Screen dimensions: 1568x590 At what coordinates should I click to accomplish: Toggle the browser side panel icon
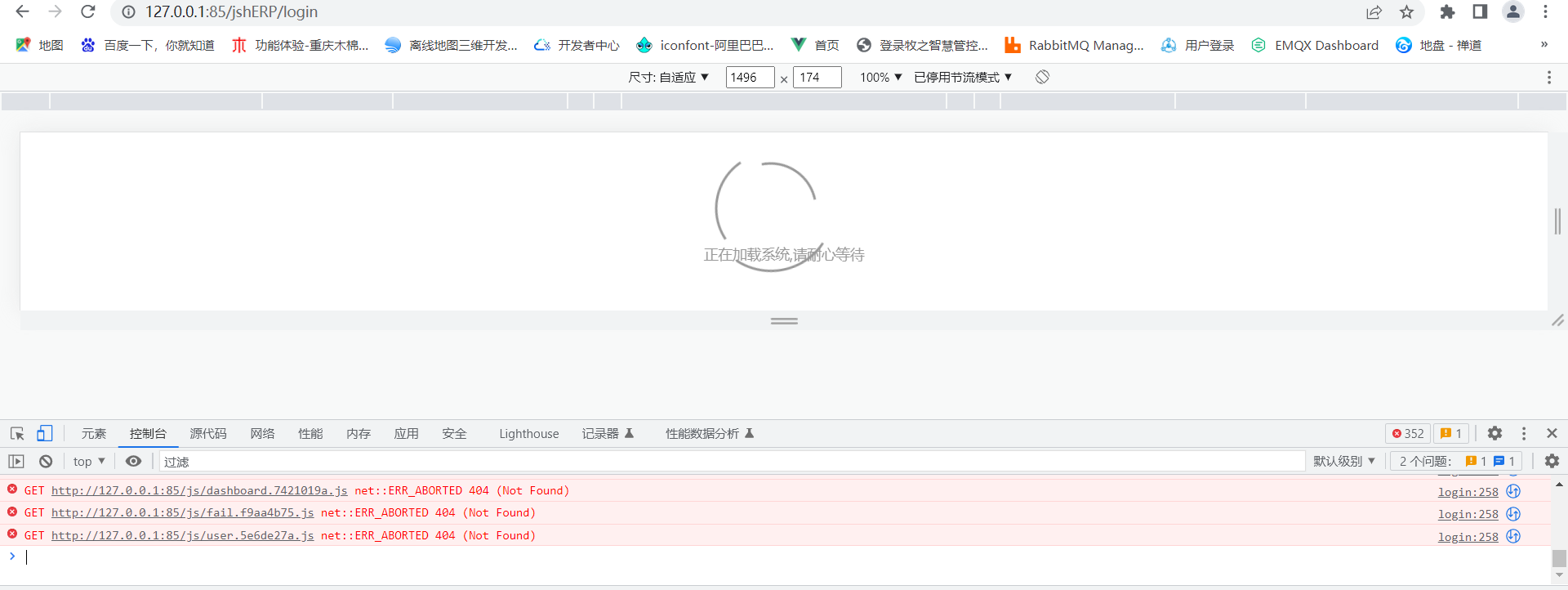pyautogui.click(x=1480, y=12)
